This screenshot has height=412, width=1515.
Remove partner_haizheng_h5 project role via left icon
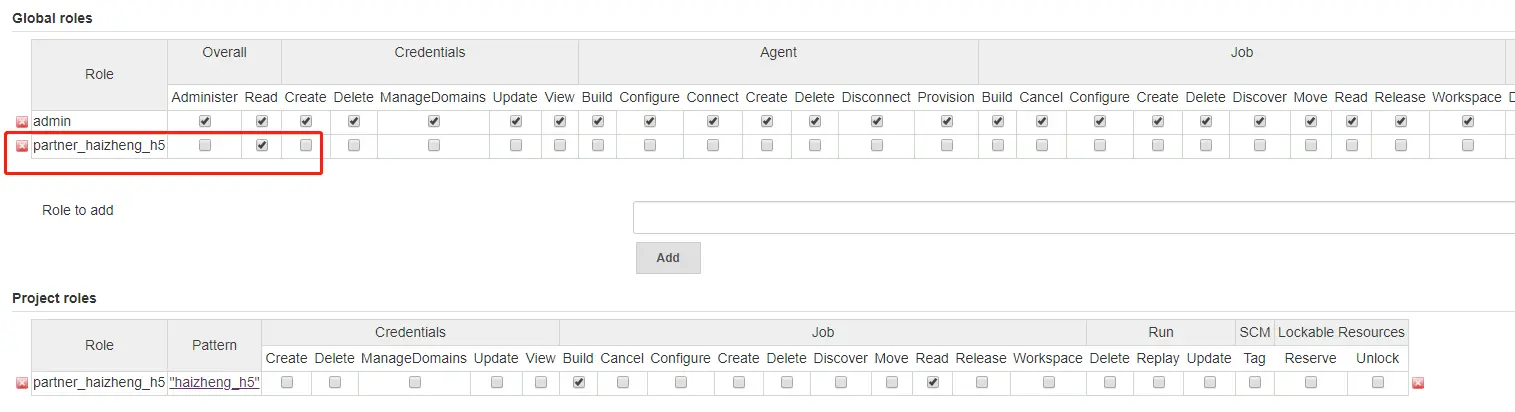tap(22, 383)
